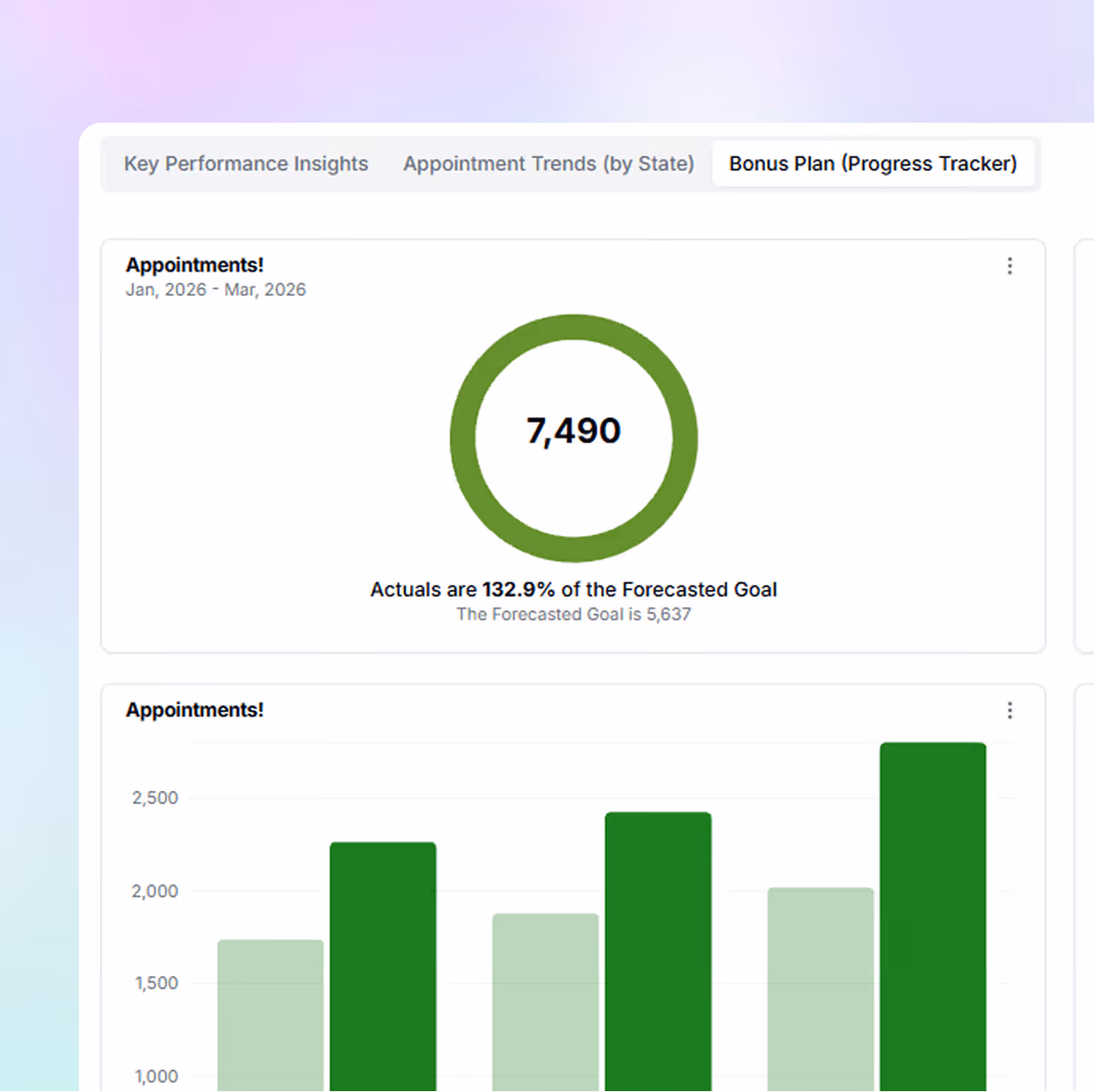
Task: Switch to Key Performance Insights tab
Action: coord(246,163)
